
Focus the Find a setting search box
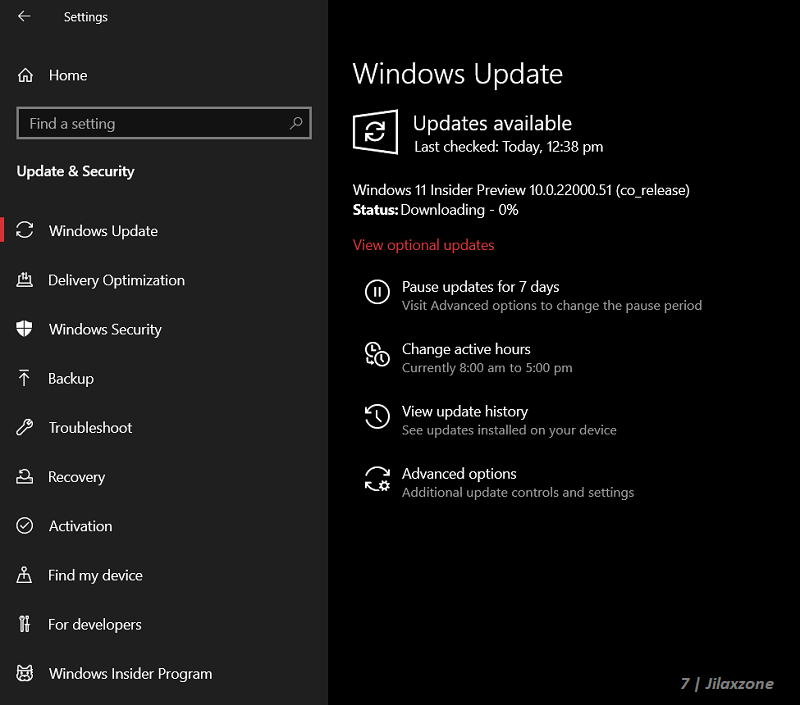pos(164,123)
